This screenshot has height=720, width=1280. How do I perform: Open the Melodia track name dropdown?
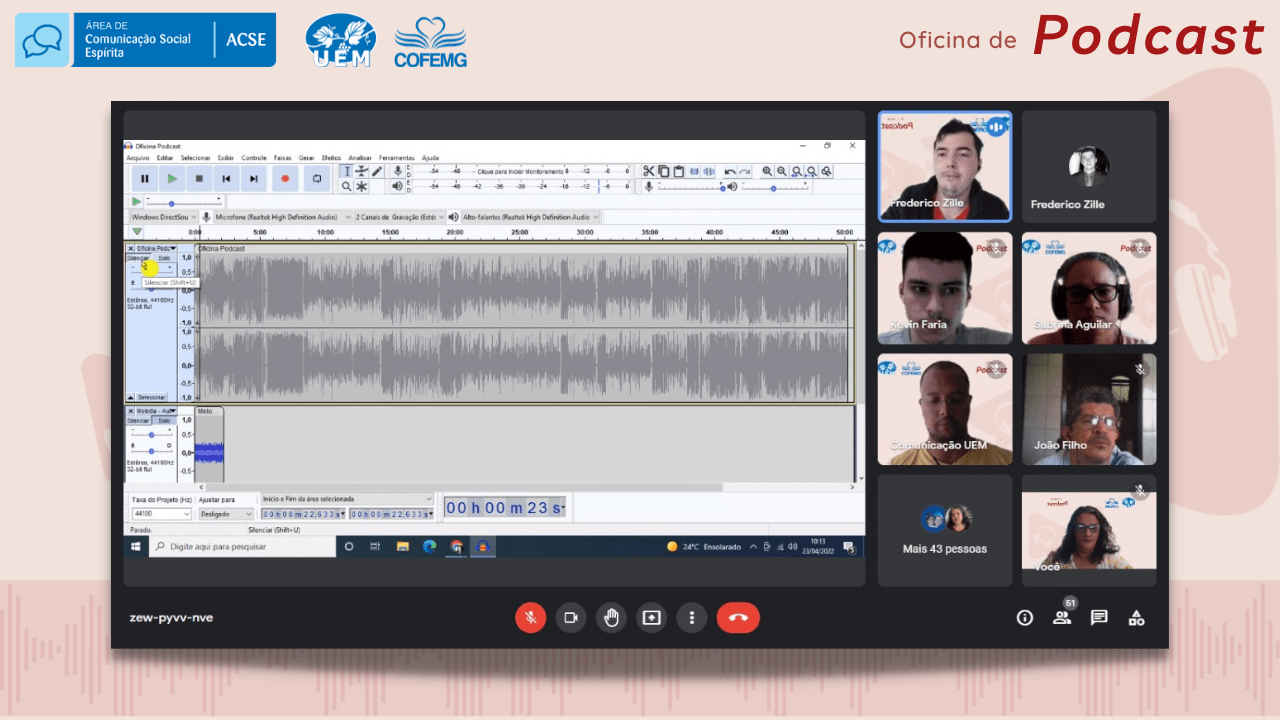(157, 411)
